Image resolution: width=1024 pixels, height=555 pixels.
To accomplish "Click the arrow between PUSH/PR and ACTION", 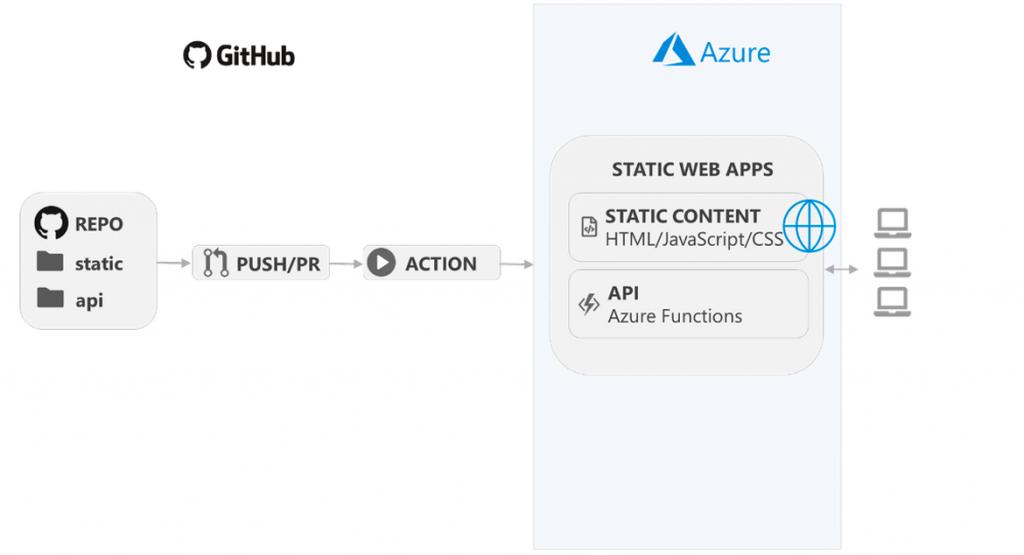I will click(346, 264).
